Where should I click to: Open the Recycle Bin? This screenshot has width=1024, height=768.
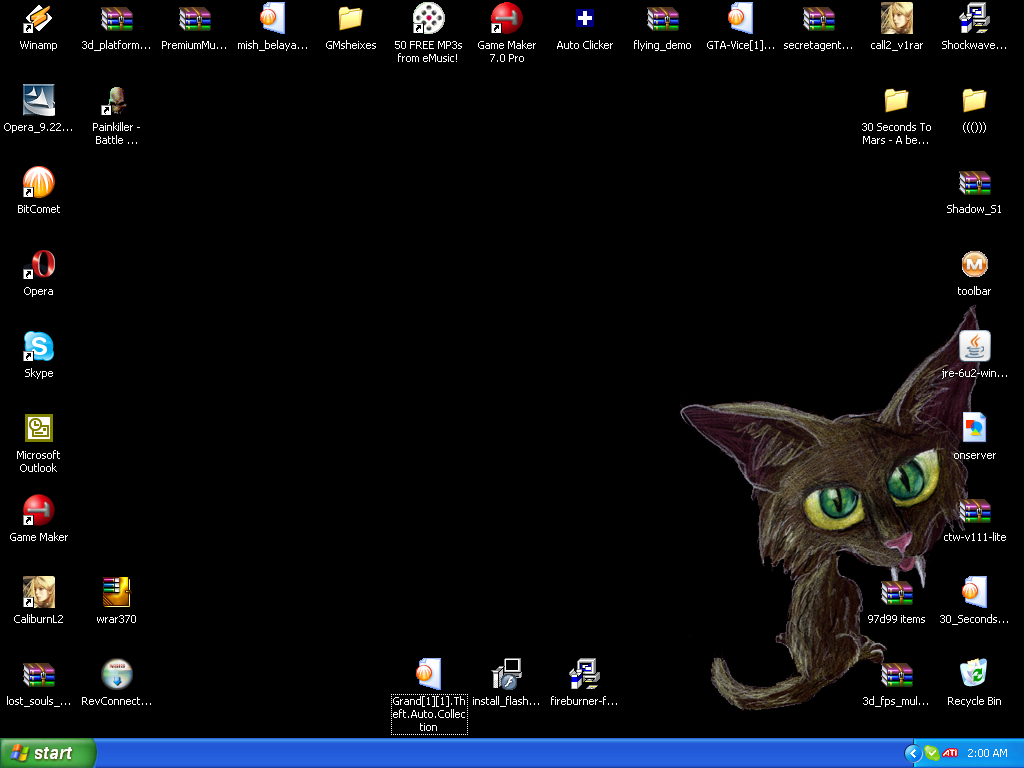coord(974,675)
